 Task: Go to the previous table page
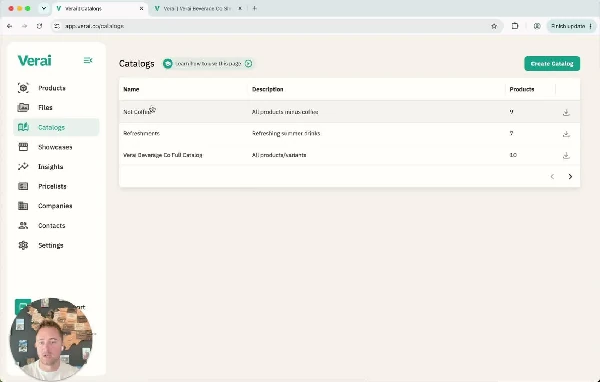552,176
